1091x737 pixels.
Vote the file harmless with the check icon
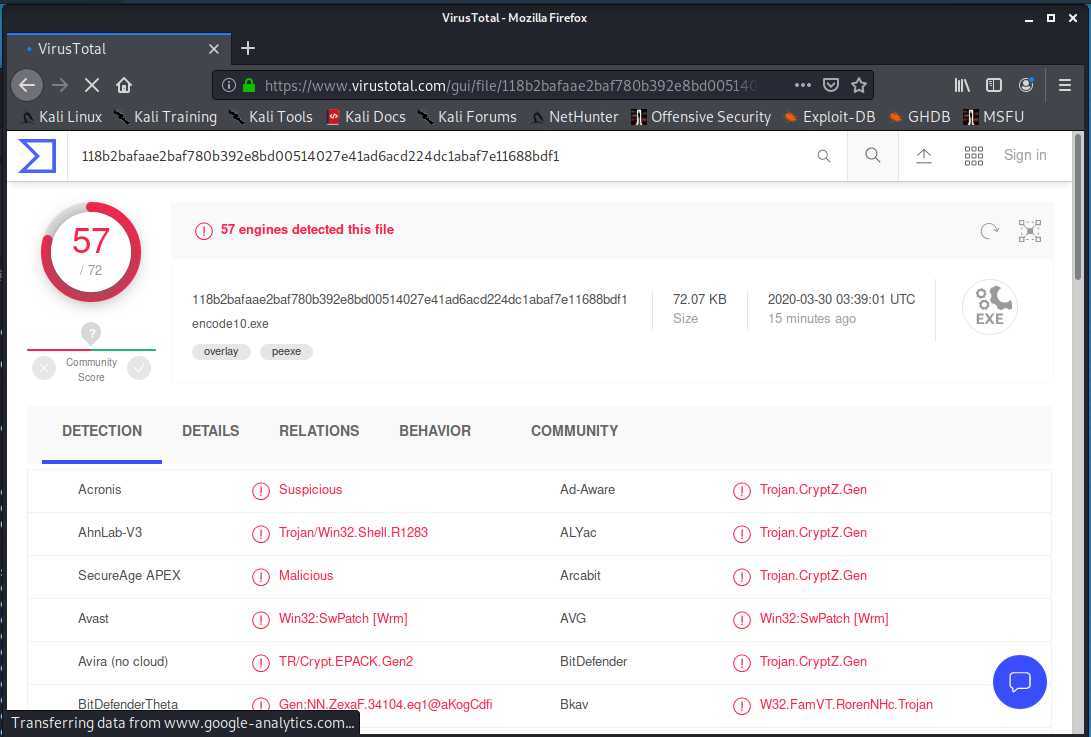[139, 367]
